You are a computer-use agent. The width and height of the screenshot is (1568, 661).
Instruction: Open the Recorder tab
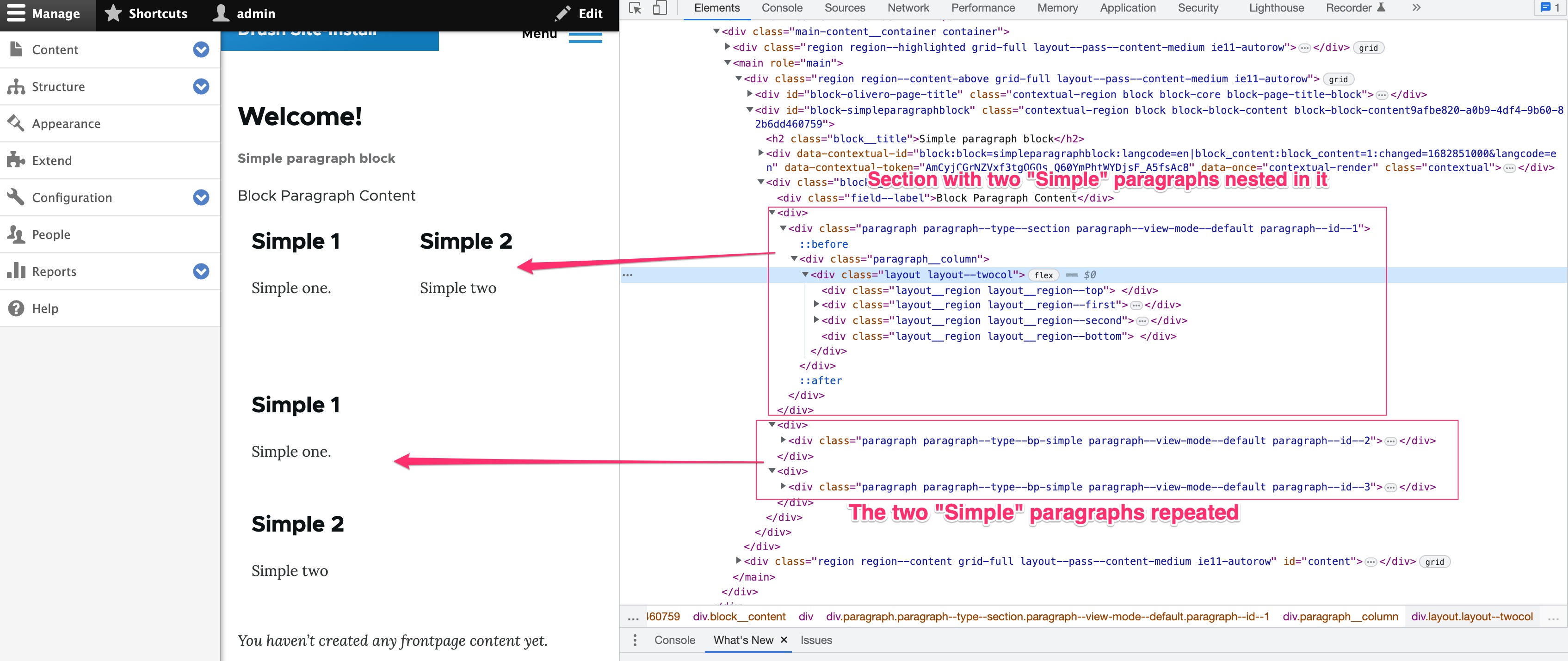click(1355, 8)
